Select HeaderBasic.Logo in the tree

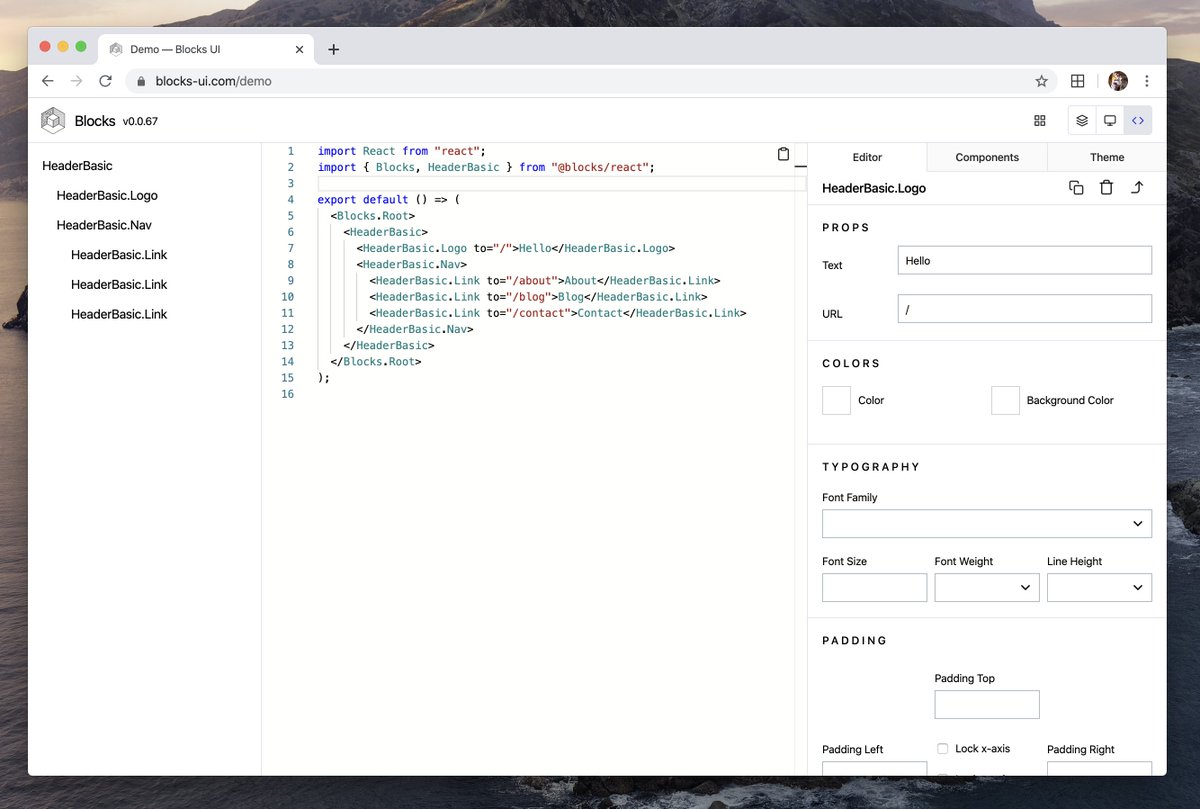pyautogui.click(x=107, y=196)
